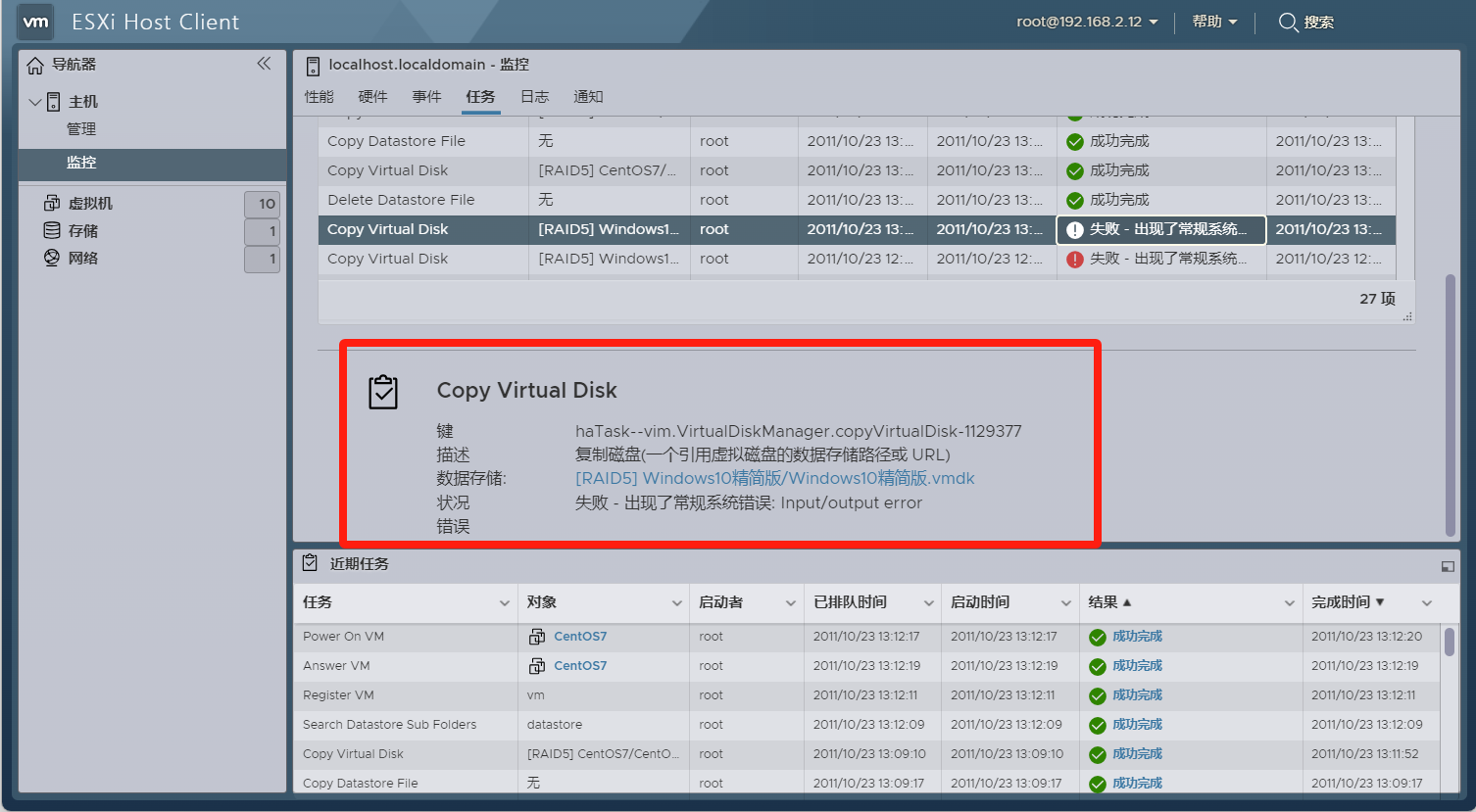Collapse the 主机 host tree node
The height and width of the screenshot is (812, 1476).
(x=35, y=102)
